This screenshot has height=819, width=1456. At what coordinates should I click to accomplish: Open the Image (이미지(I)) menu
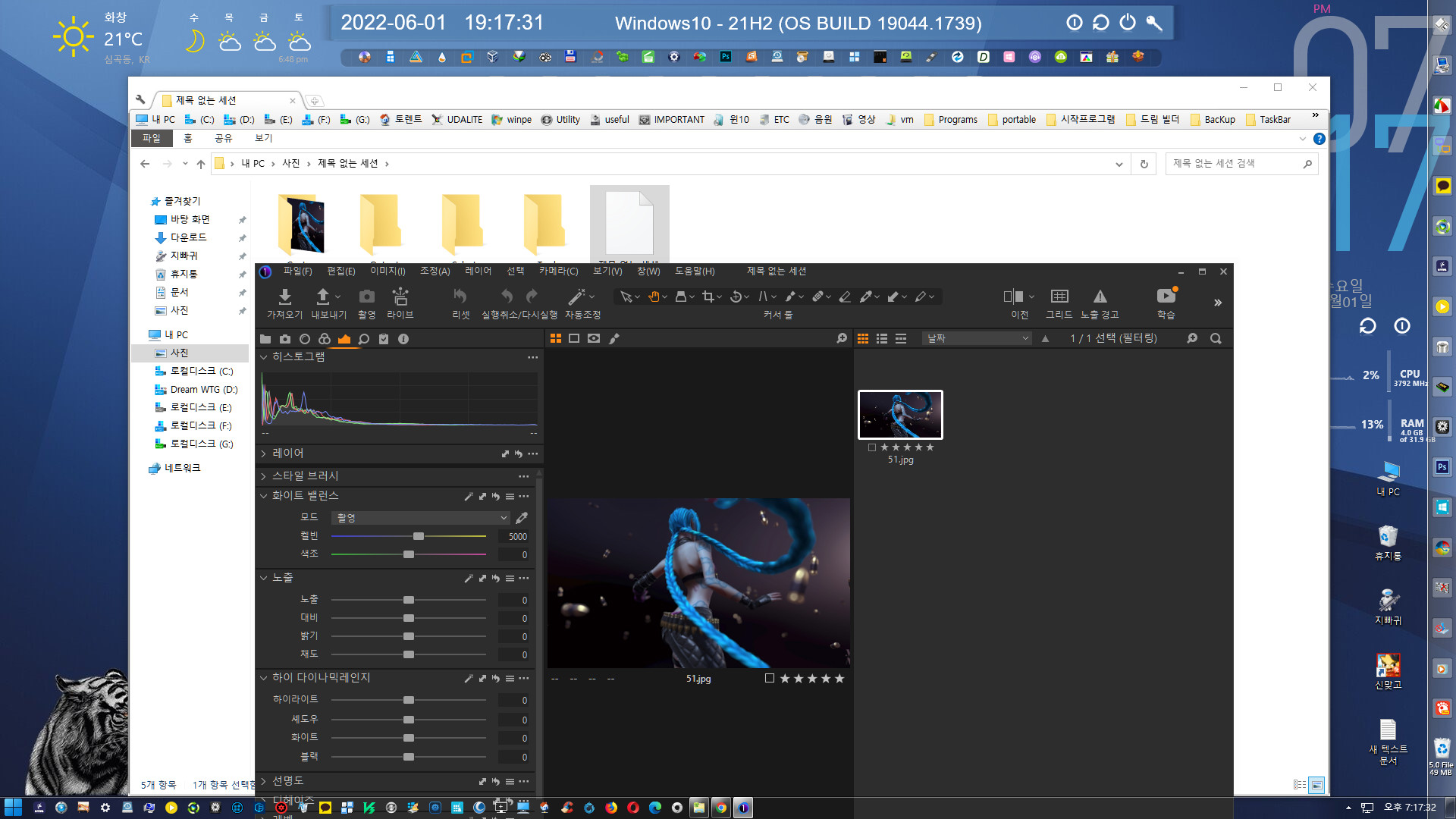pos(388,271)
